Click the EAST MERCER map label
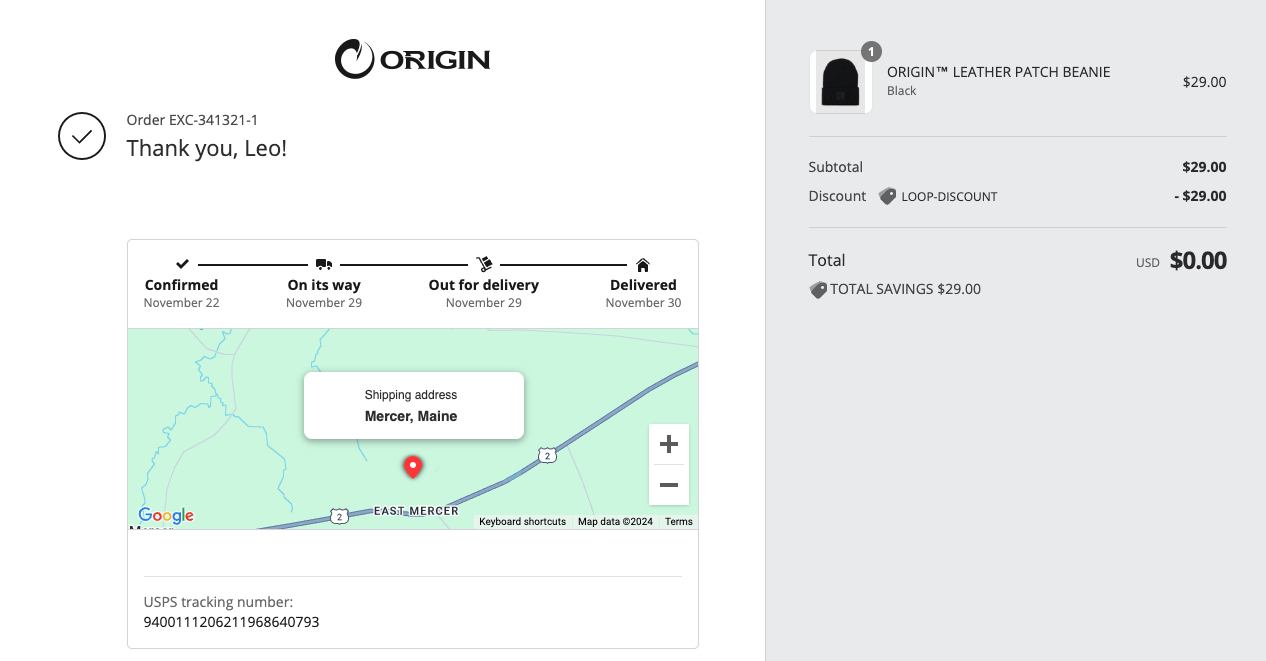The width and height of the screenshot is (1266, 661). pos(416,511)
